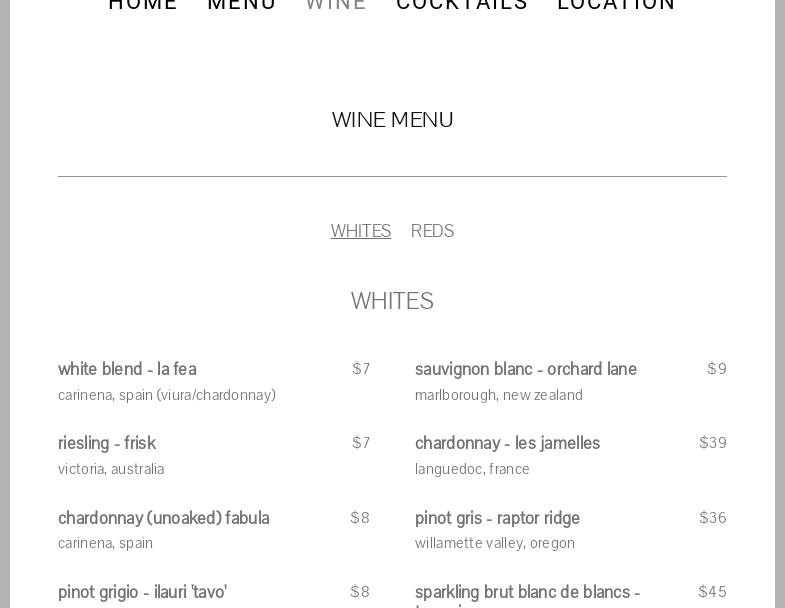Select the white blend - la fea item
This screenshot has height=608, width=785.
click(x=127, y=369)
